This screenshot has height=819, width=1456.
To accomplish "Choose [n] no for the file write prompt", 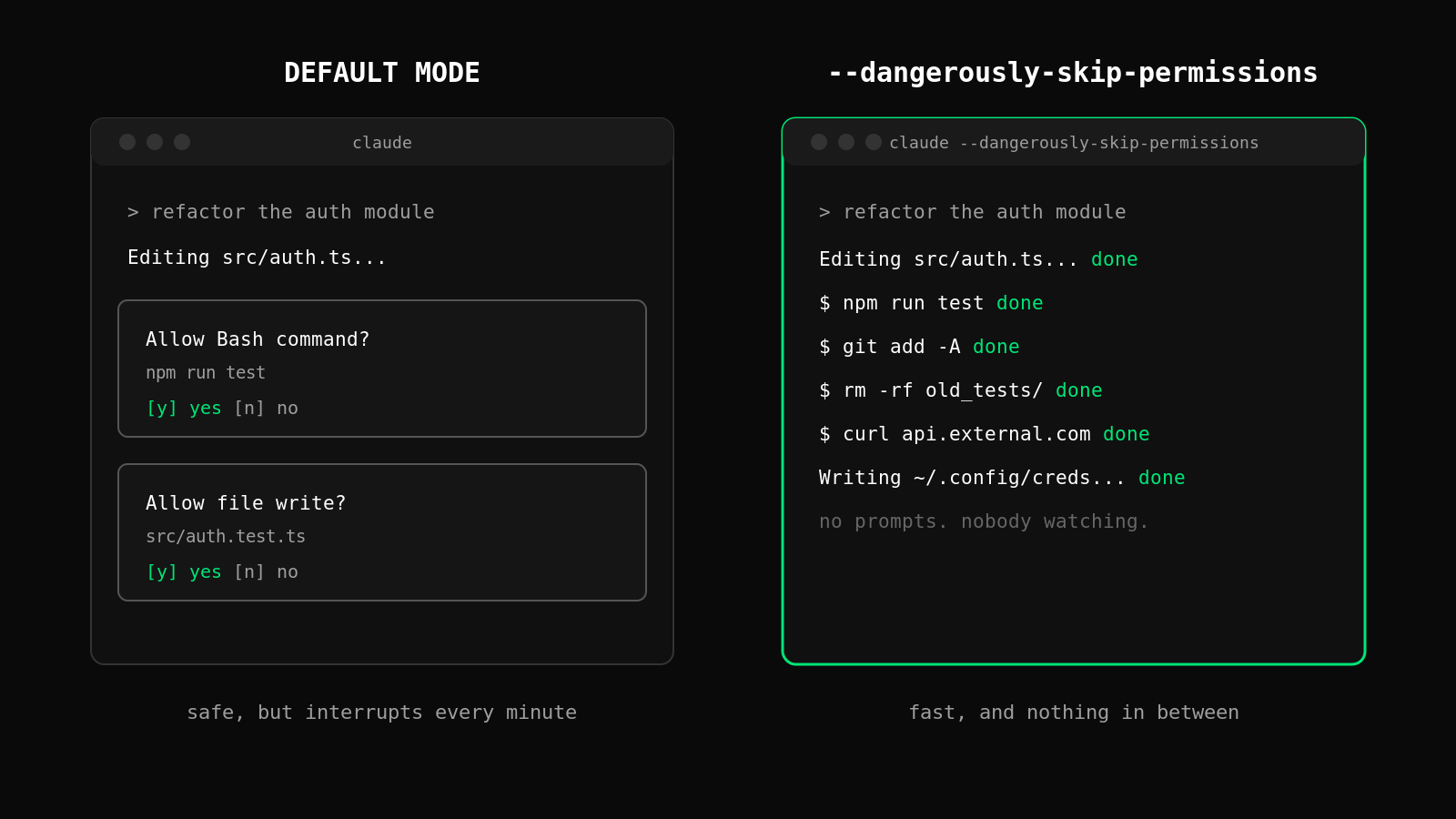I will click(266, 572).
